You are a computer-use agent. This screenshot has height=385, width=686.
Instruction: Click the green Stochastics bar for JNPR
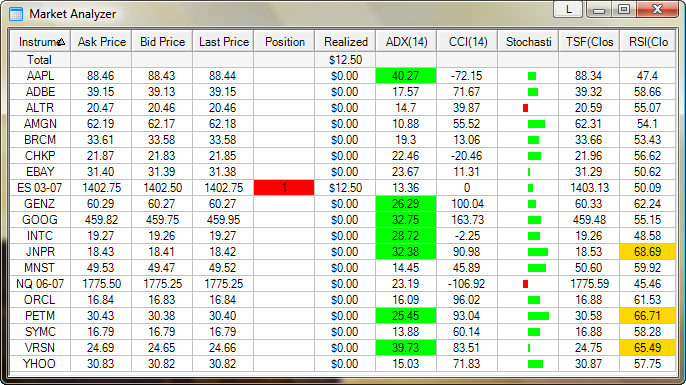[538, 252]
